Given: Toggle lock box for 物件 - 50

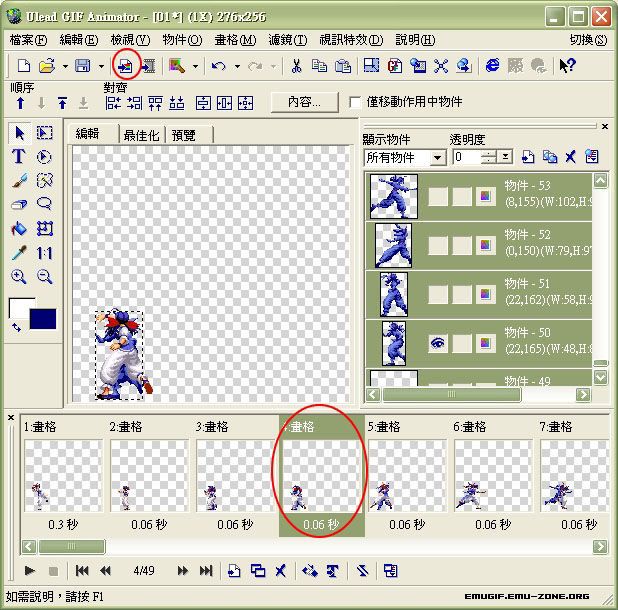Looking at the screenshot, I should pyautogui.click(x=462, y=343).
